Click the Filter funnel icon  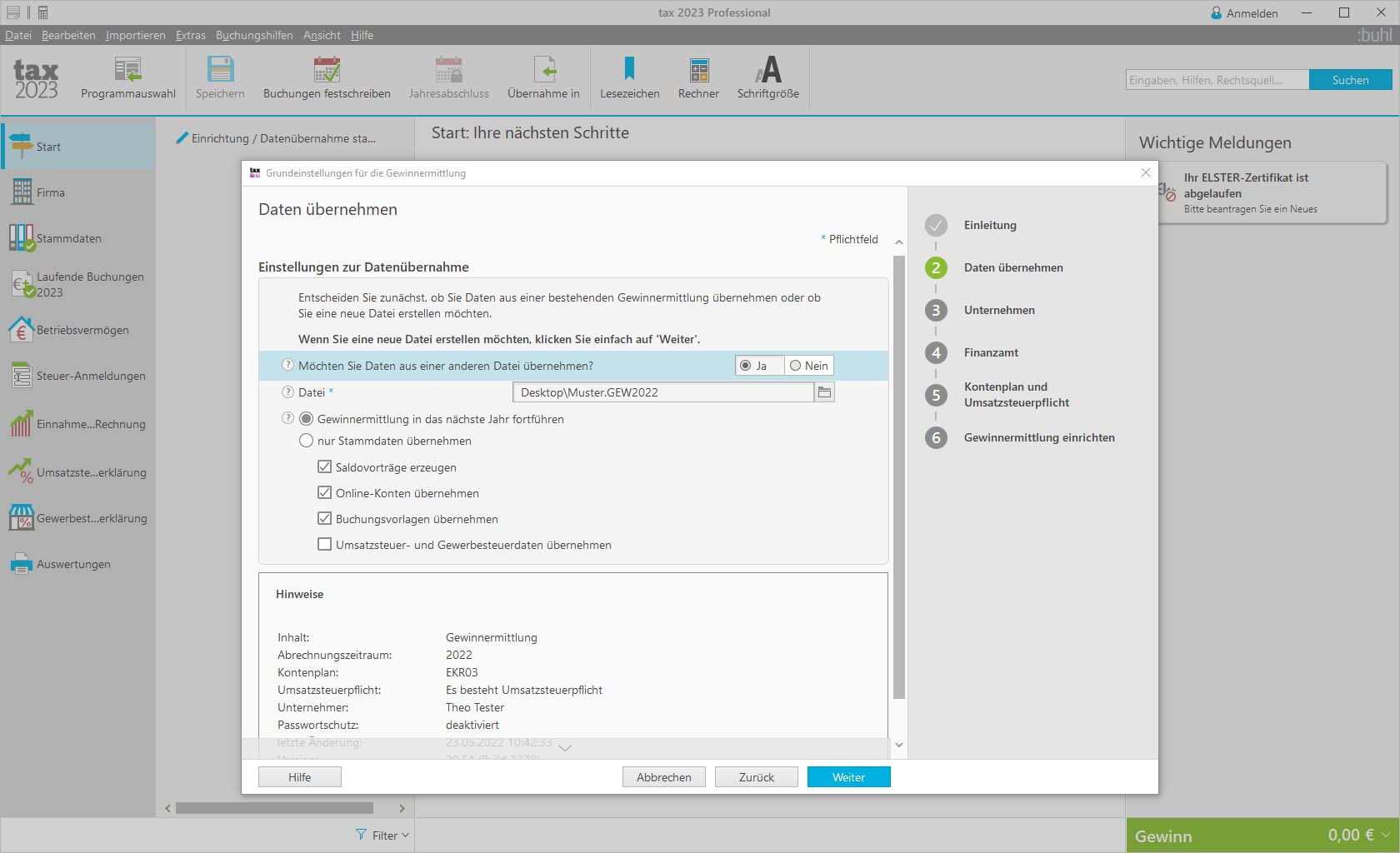click(361, 835)
